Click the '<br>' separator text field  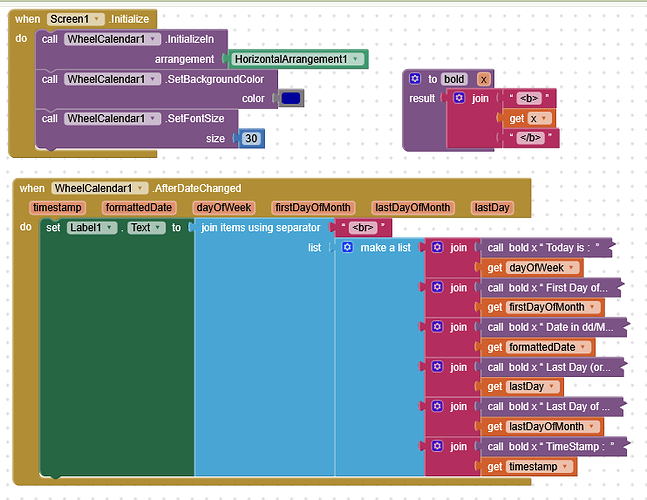point(362,228)
